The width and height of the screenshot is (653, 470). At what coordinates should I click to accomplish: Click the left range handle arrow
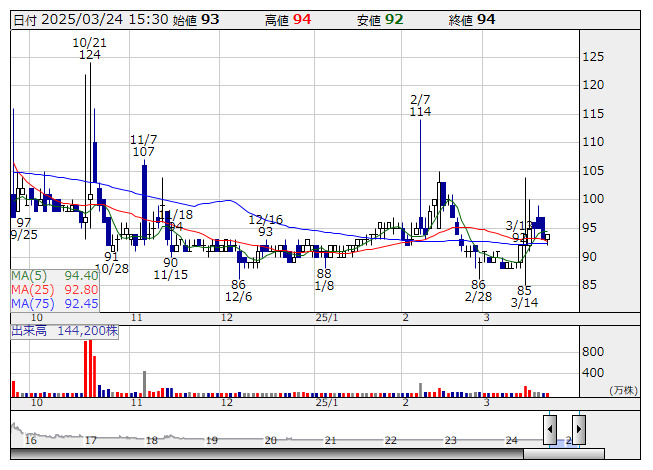tap(550, 430)
